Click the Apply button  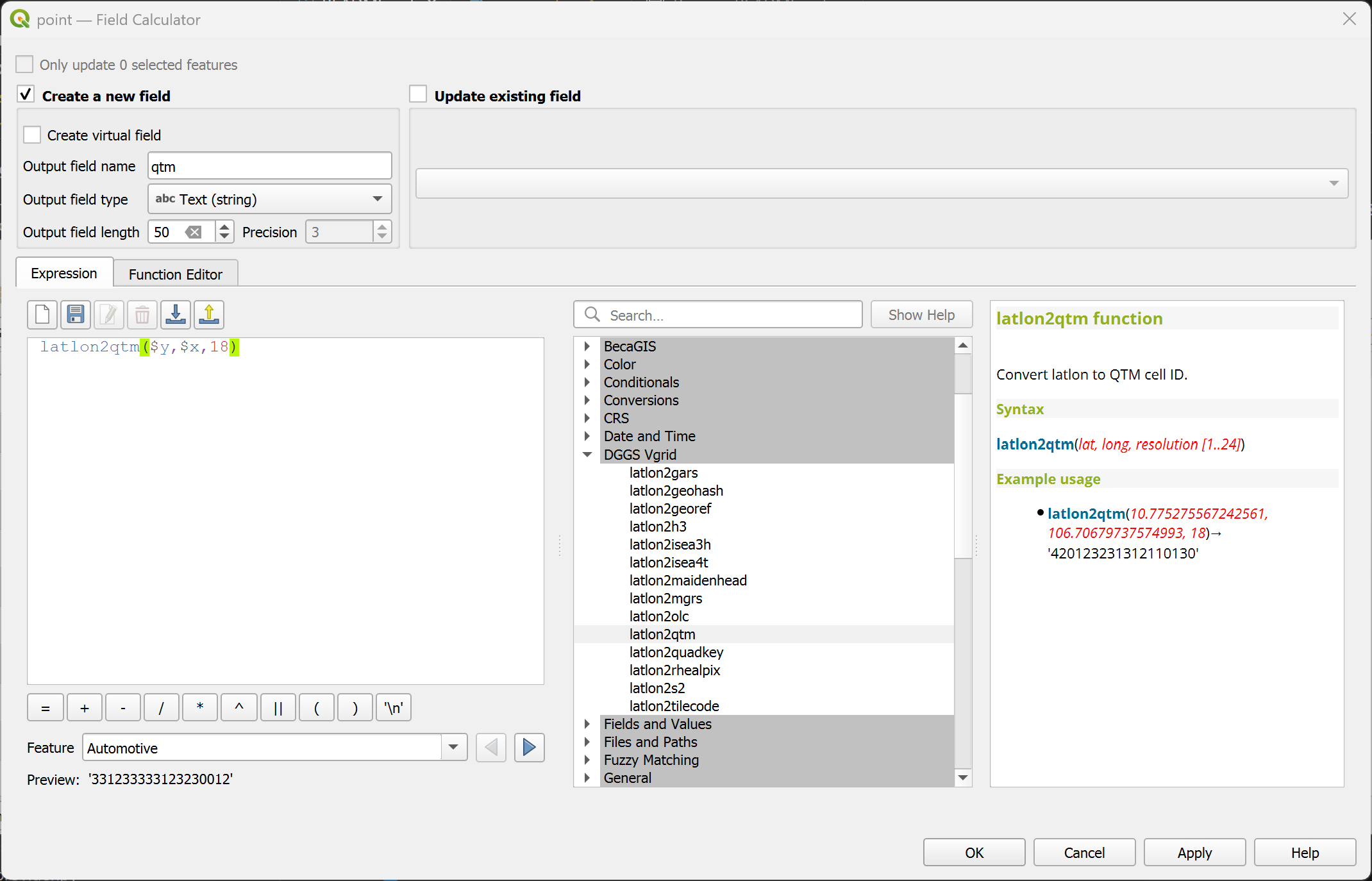pos(1194,853)
